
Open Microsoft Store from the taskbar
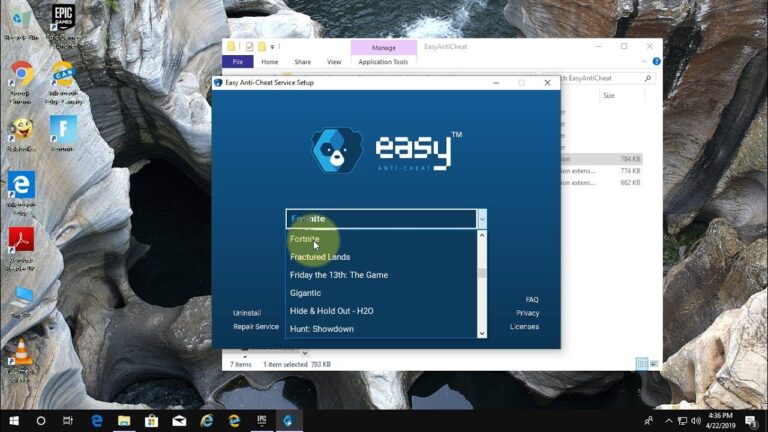(x=151, y=421)
